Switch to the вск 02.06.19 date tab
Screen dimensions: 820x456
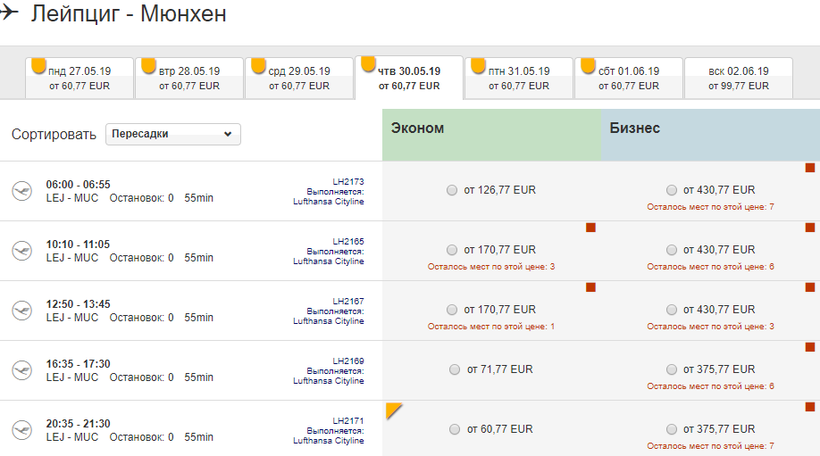tap(738, 78)
